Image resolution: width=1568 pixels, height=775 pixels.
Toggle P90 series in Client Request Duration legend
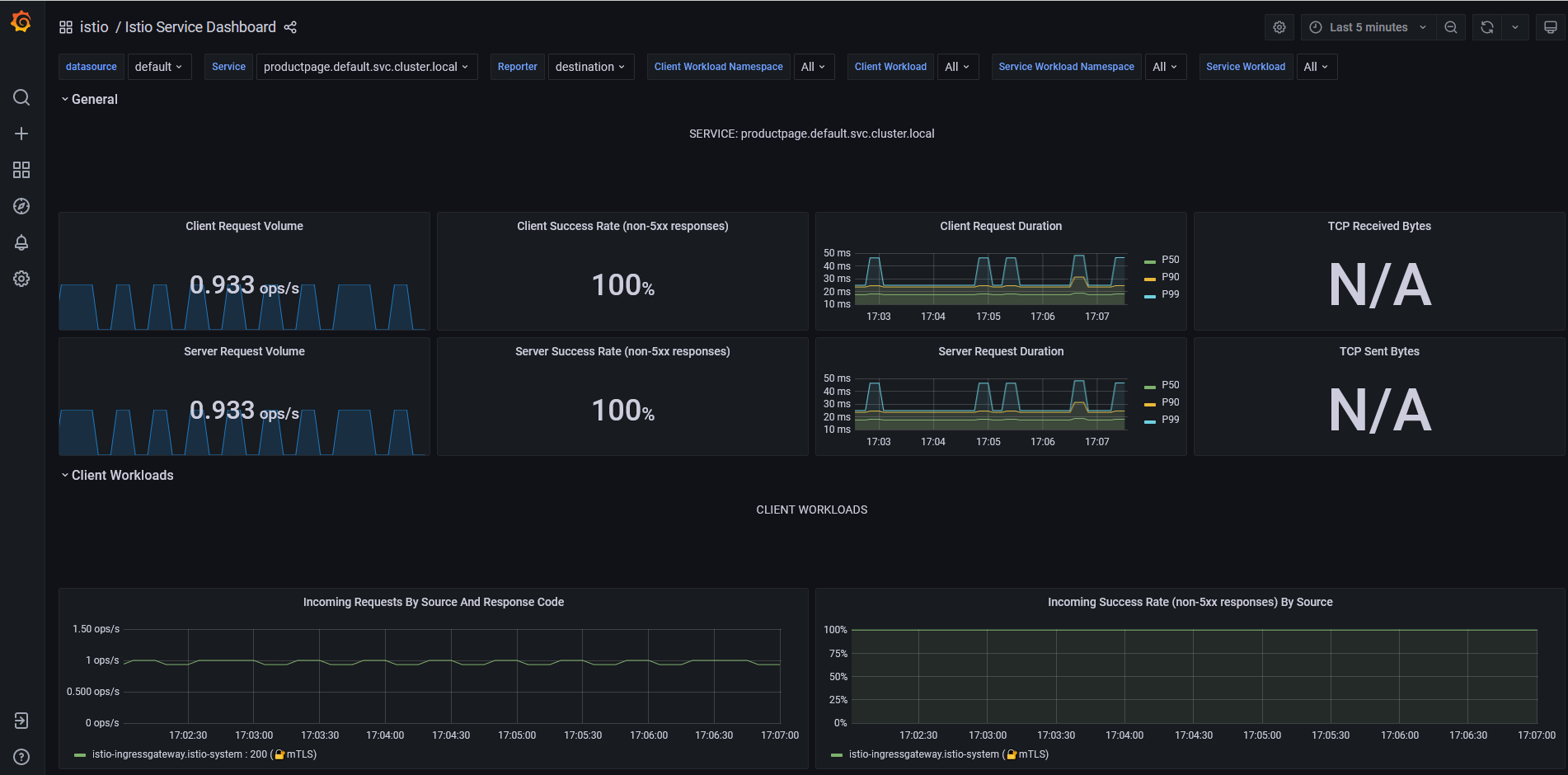1170,277
